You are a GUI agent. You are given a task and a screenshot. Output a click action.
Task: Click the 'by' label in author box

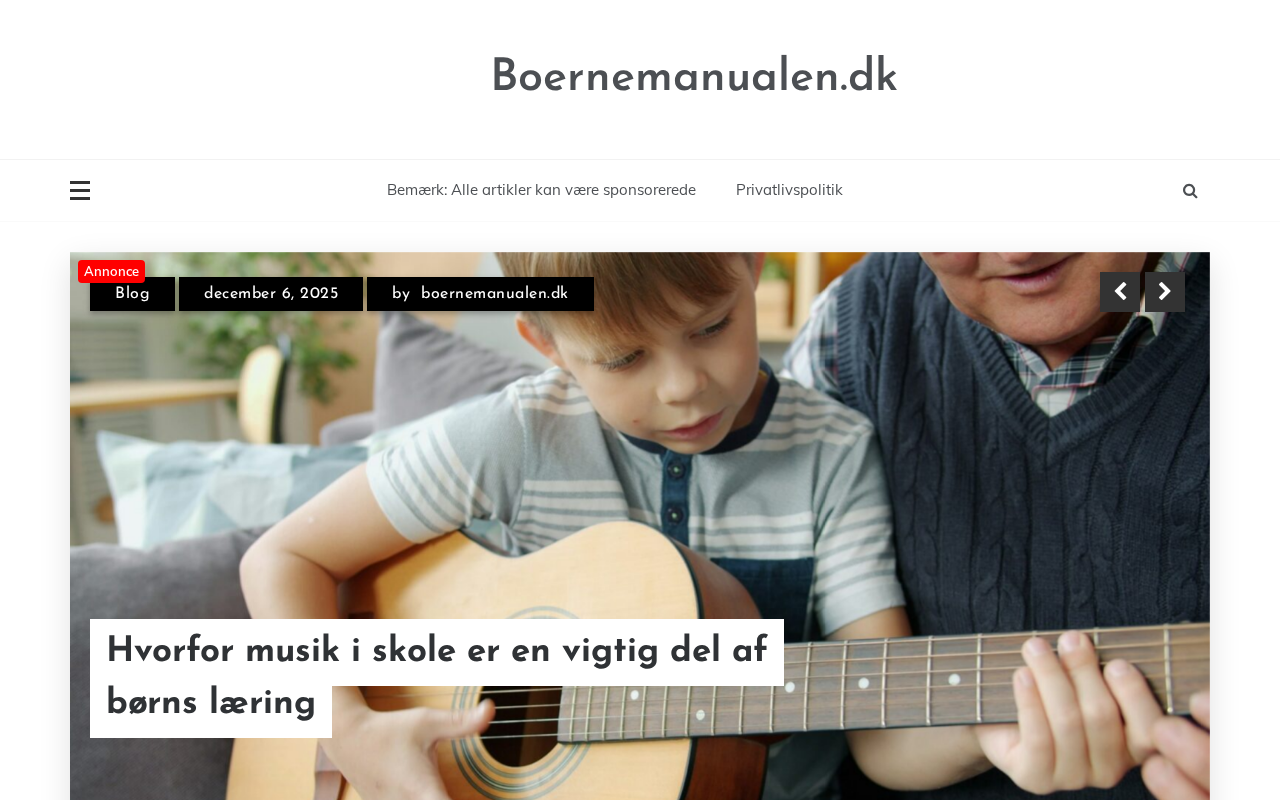[401, 294]
